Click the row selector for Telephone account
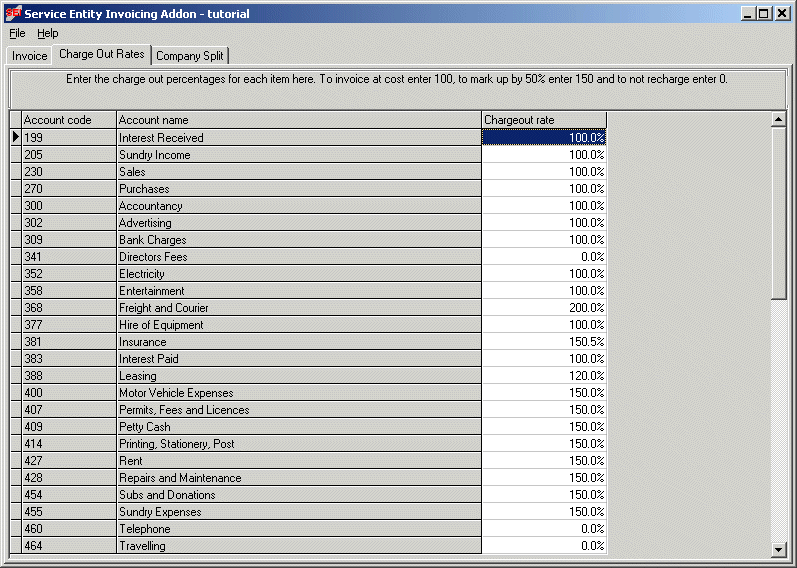Viewport: 797px width, 568px height. click(x=16, y=529)
